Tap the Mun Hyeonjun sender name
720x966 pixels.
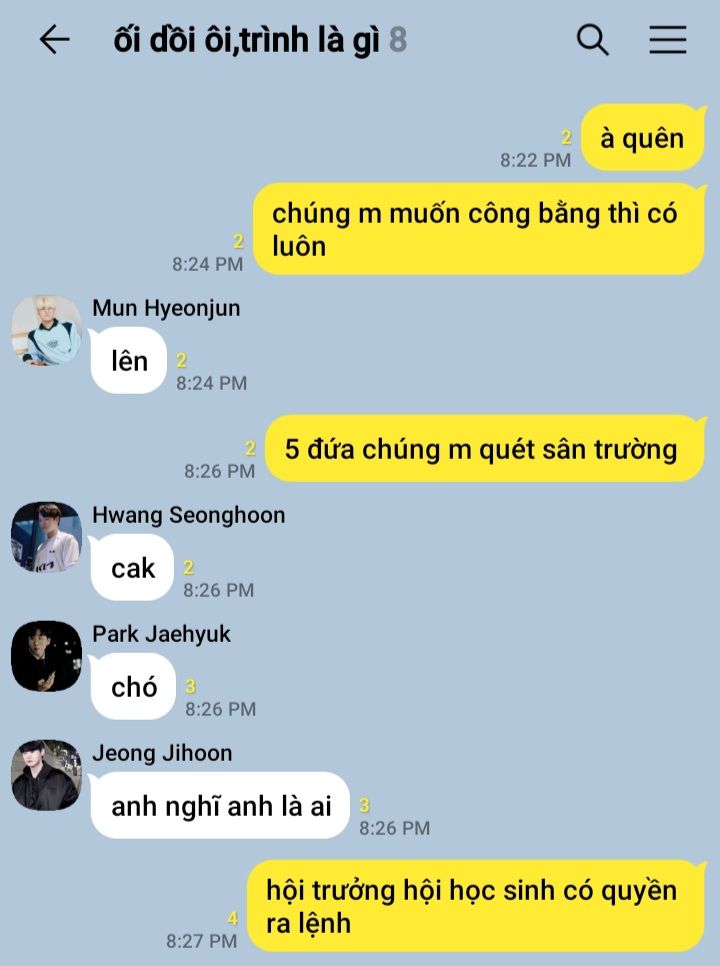(x=166, y=308)
